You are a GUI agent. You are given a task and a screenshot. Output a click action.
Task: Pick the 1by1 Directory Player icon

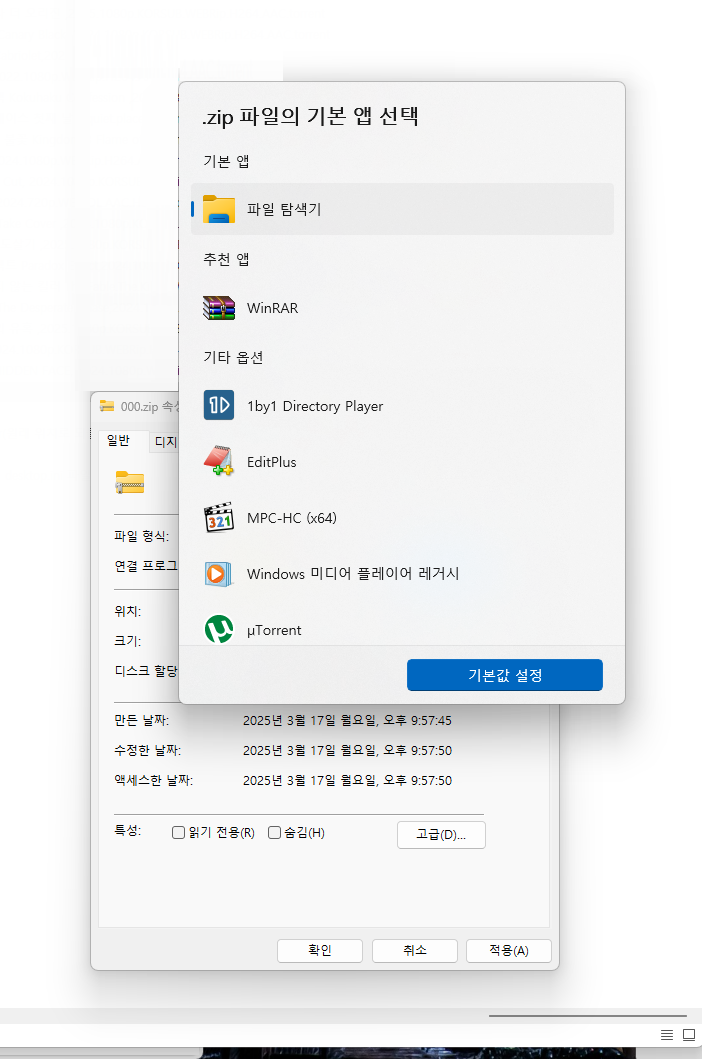pos(219,405)
